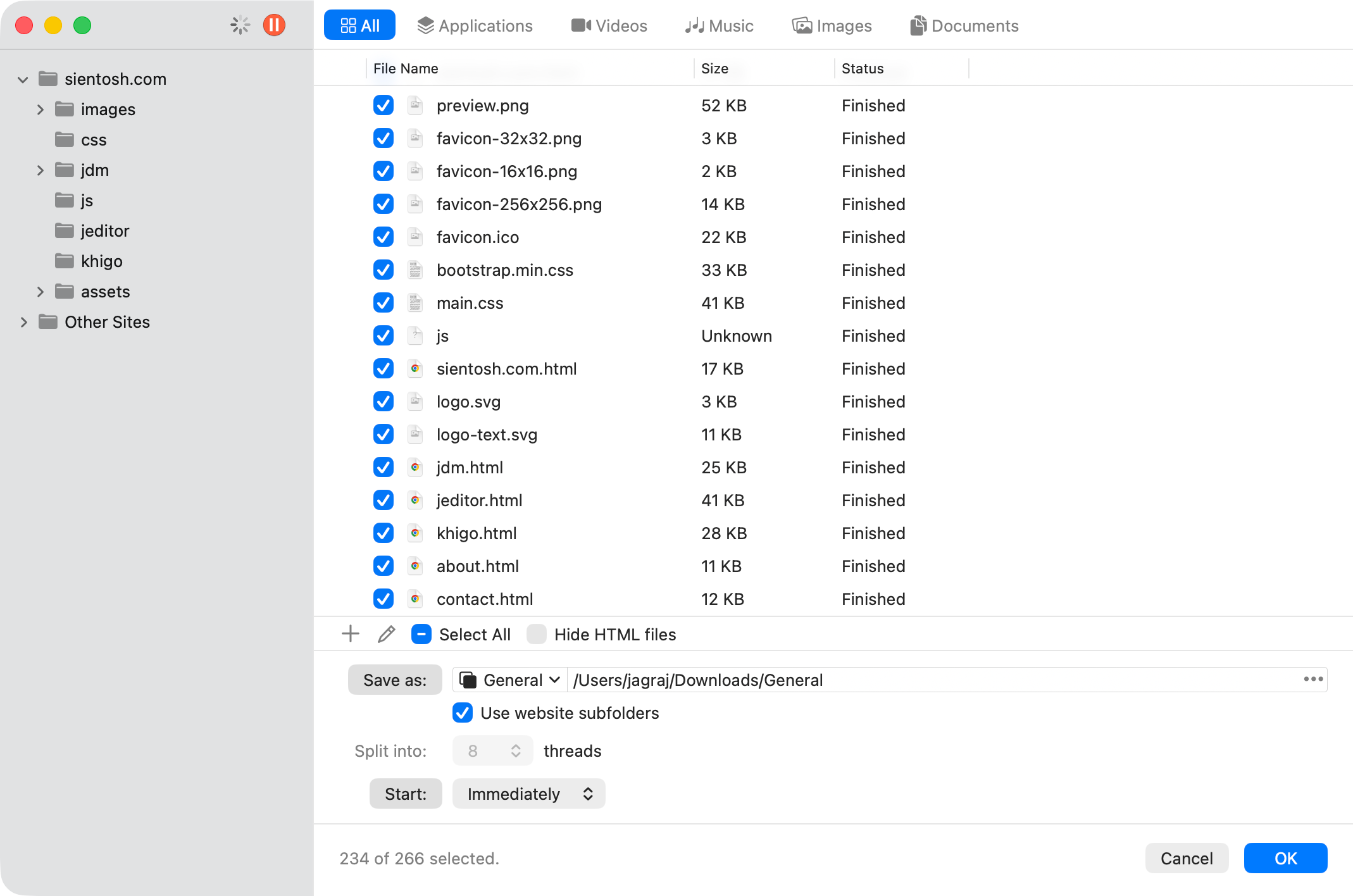Select the jdm folder in sidebar
1353x896 pixels.
[x=94, y=170]
